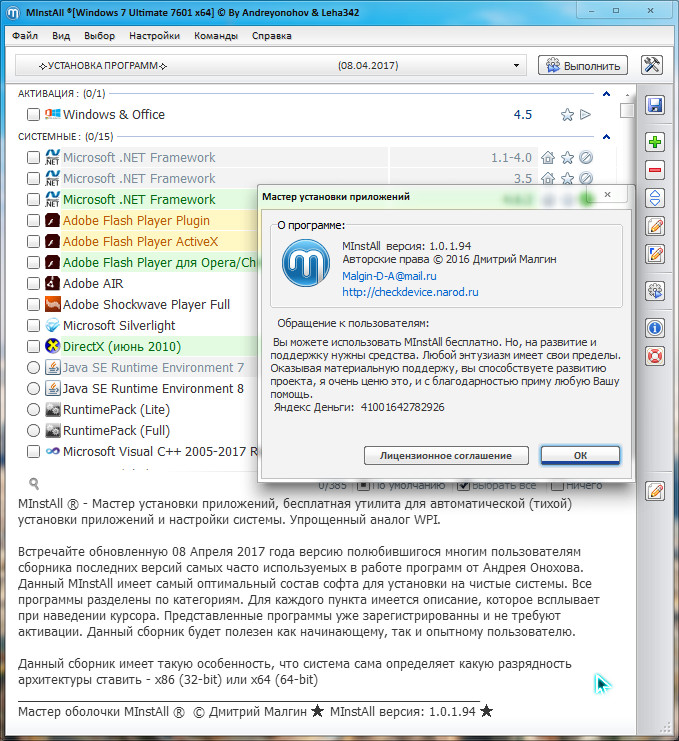679x741 pixels.
Task: Confirm the about dialog with OK
Action: pos(580,455)
